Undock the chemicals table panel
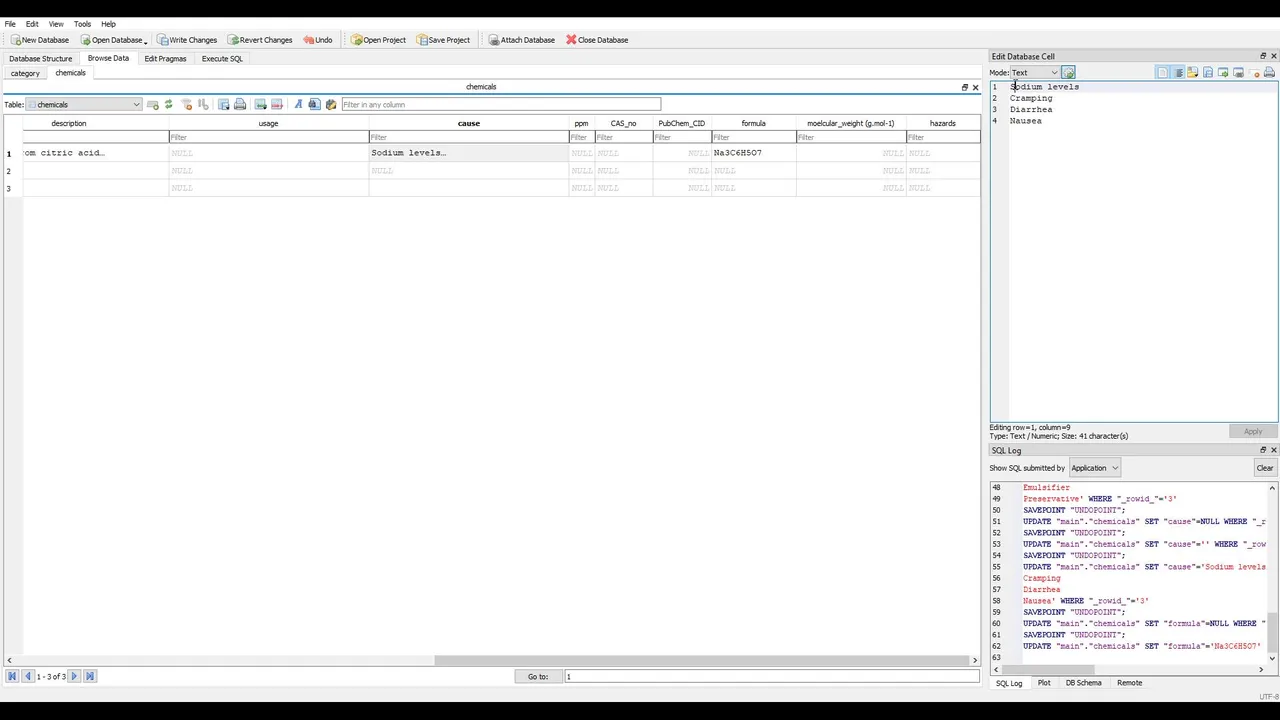 tap(965, 87)
